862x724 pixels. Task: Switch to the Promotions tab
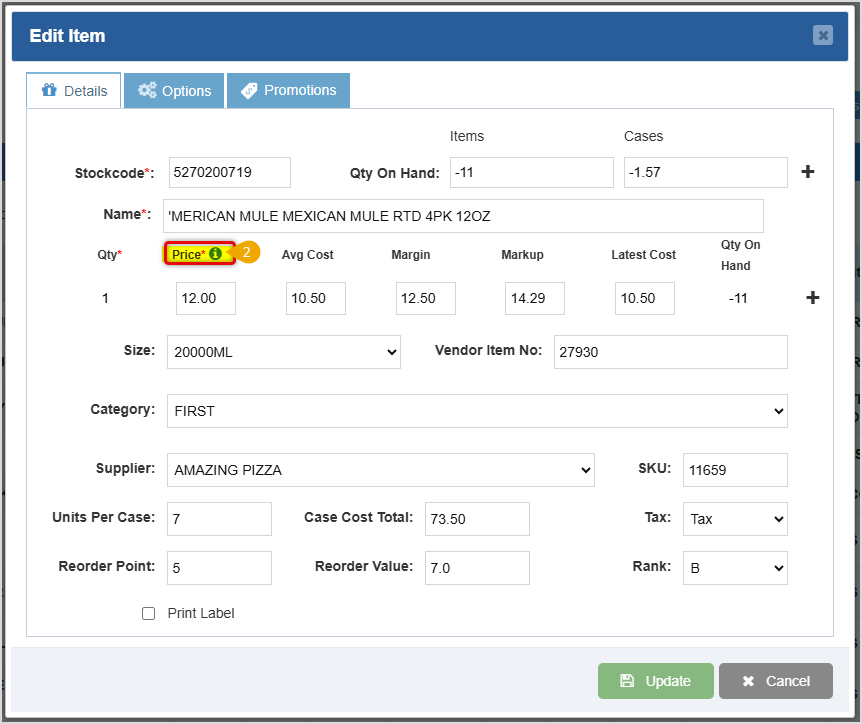click(288, 90)
